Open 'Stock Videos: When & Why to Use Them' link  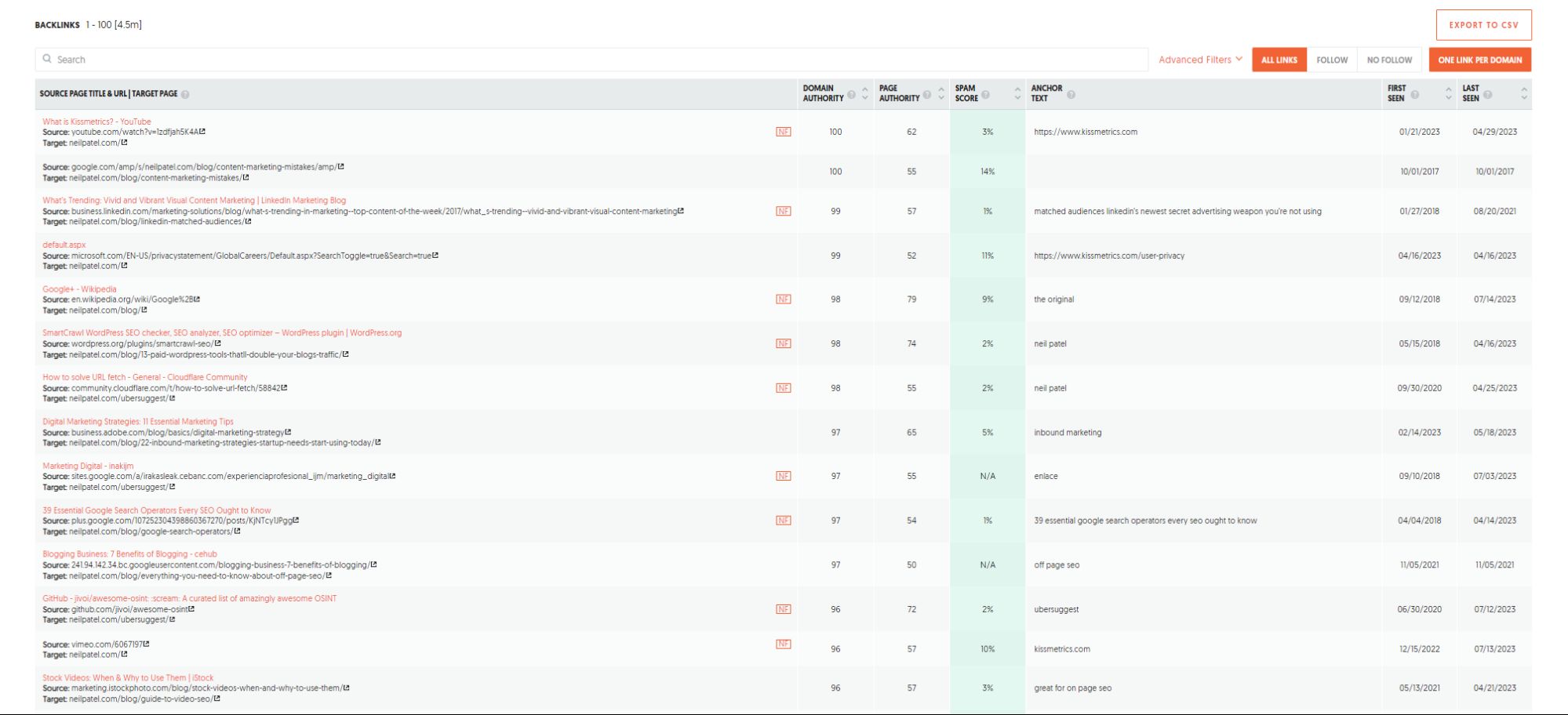click(x=128, y=677)
